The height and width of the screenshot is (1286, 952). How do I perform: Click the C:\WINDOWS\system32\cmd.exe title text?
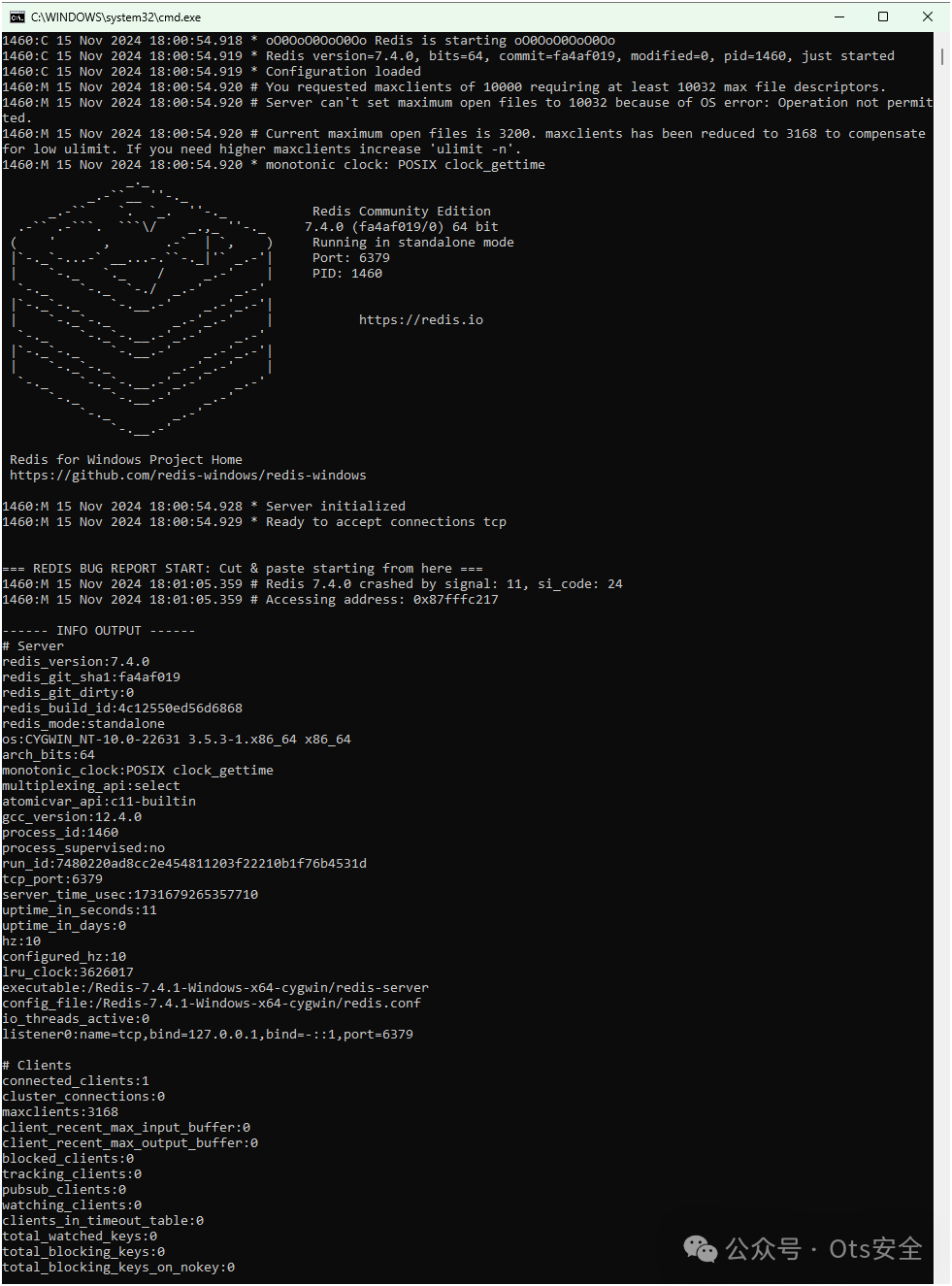pyautogui.click(x=115, y=17)
